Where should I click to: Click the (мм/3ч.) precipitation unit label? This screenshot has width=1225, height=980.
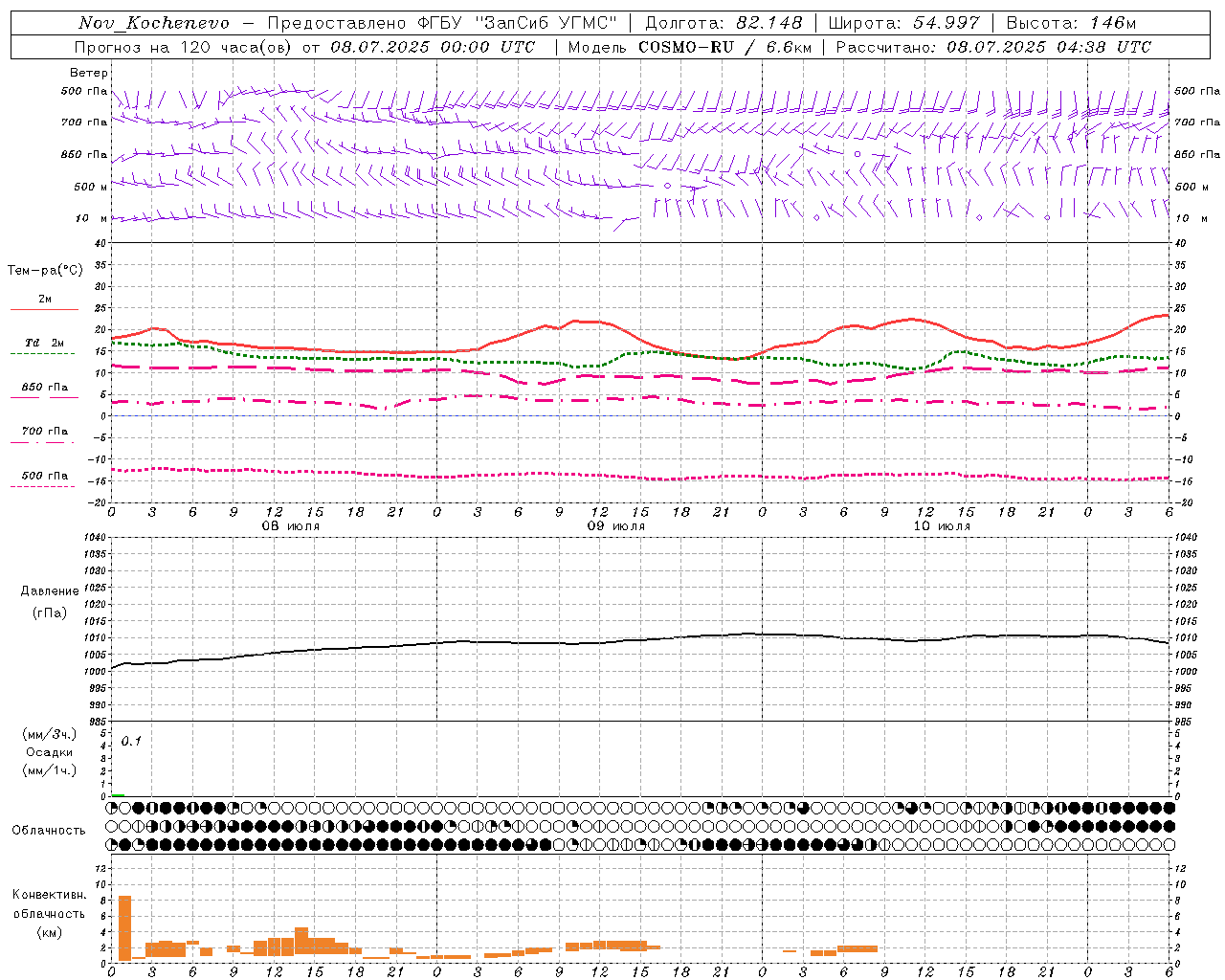[50, 734]
